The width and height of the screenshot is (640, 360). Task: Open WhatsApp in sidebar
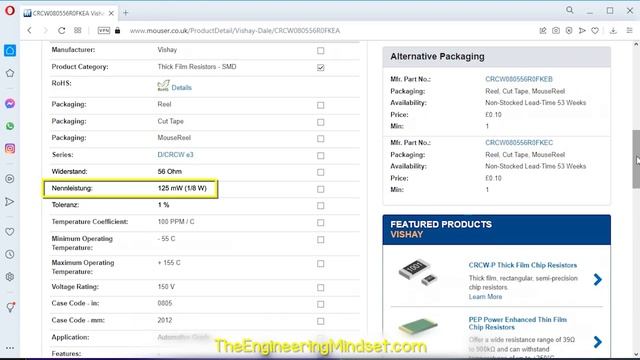click(10, 126)
